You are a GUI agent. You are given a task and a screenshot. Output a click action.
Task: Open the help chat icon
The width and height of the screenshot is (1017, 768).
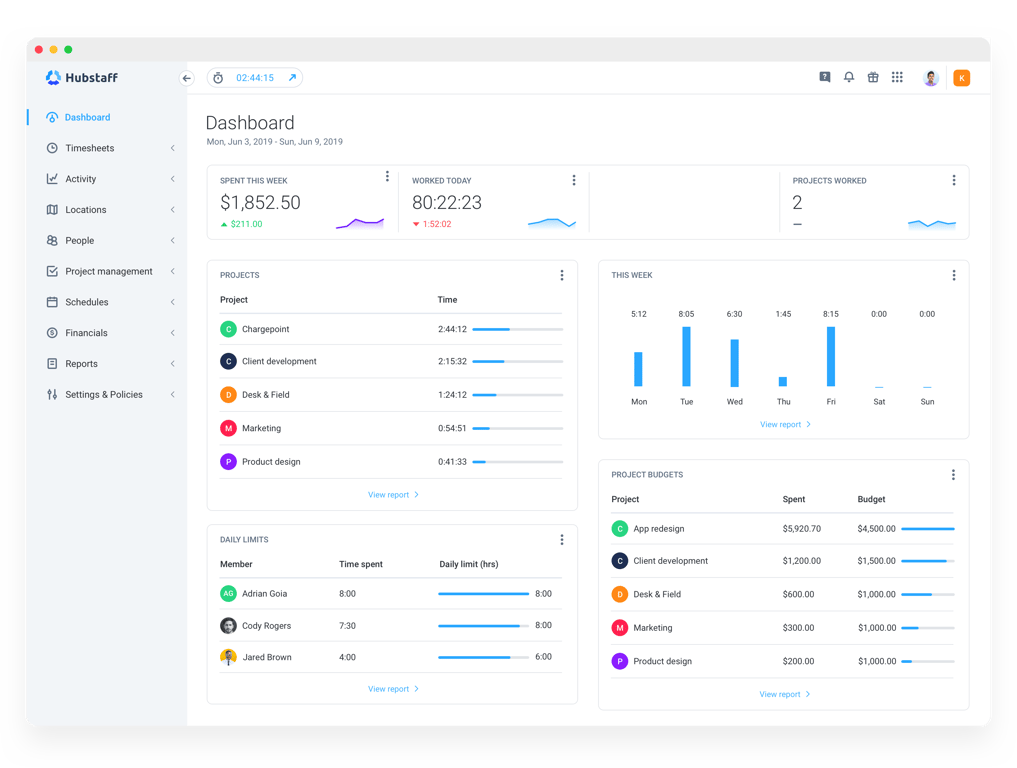tap(824, 77)
